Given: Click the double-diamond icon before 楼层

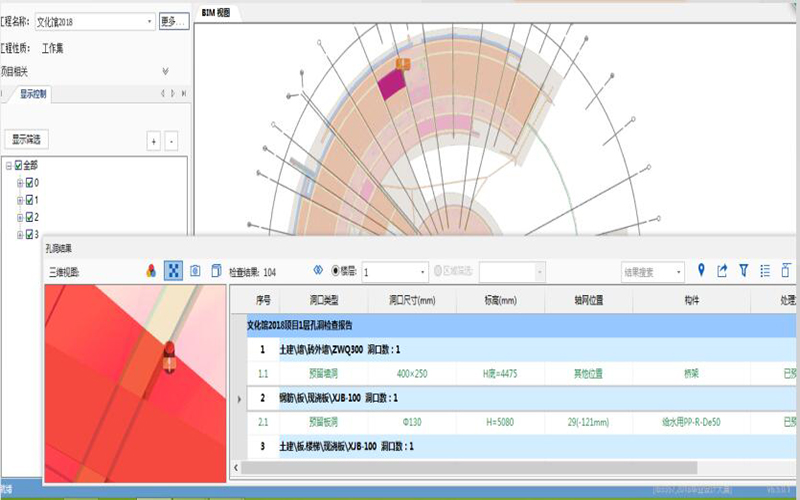Looking at the screenshot, I should point(318,270).
